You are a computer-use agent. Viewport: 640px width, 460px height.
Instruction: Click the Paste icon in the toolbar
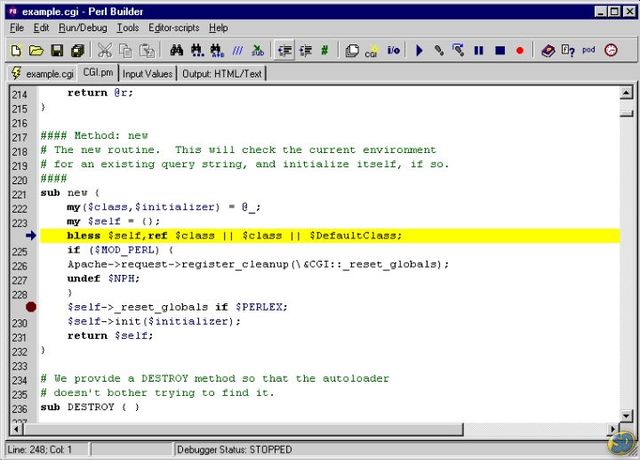pos(147,51)
